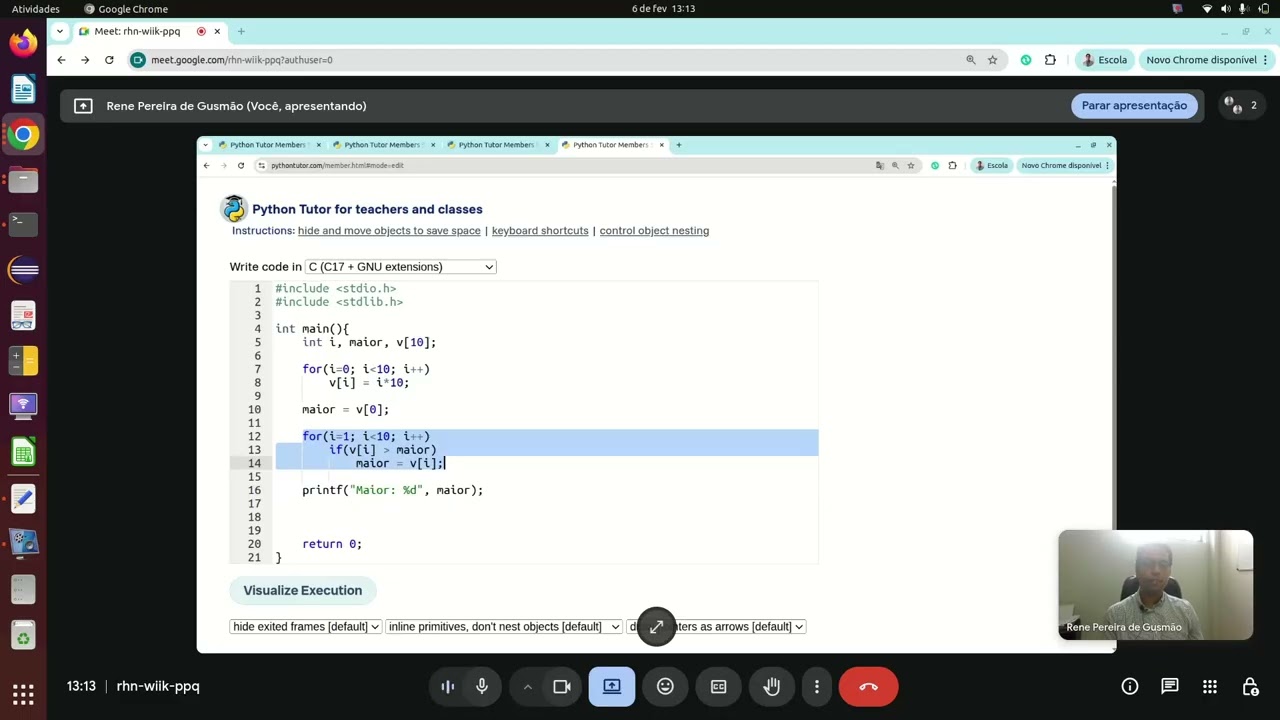Click the line maior = v[0];
1280x720 pixels.
[345, 410]
